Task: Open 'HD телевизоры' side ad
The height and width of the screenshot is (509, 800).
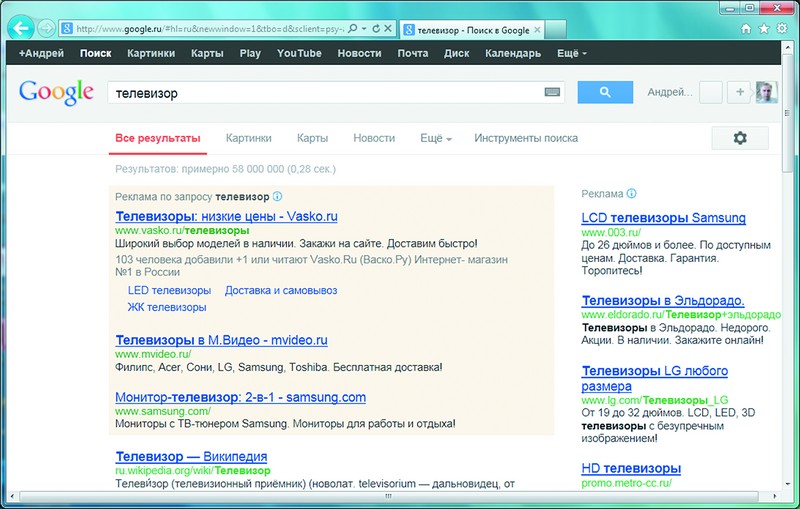Action: tap(631, 468)
